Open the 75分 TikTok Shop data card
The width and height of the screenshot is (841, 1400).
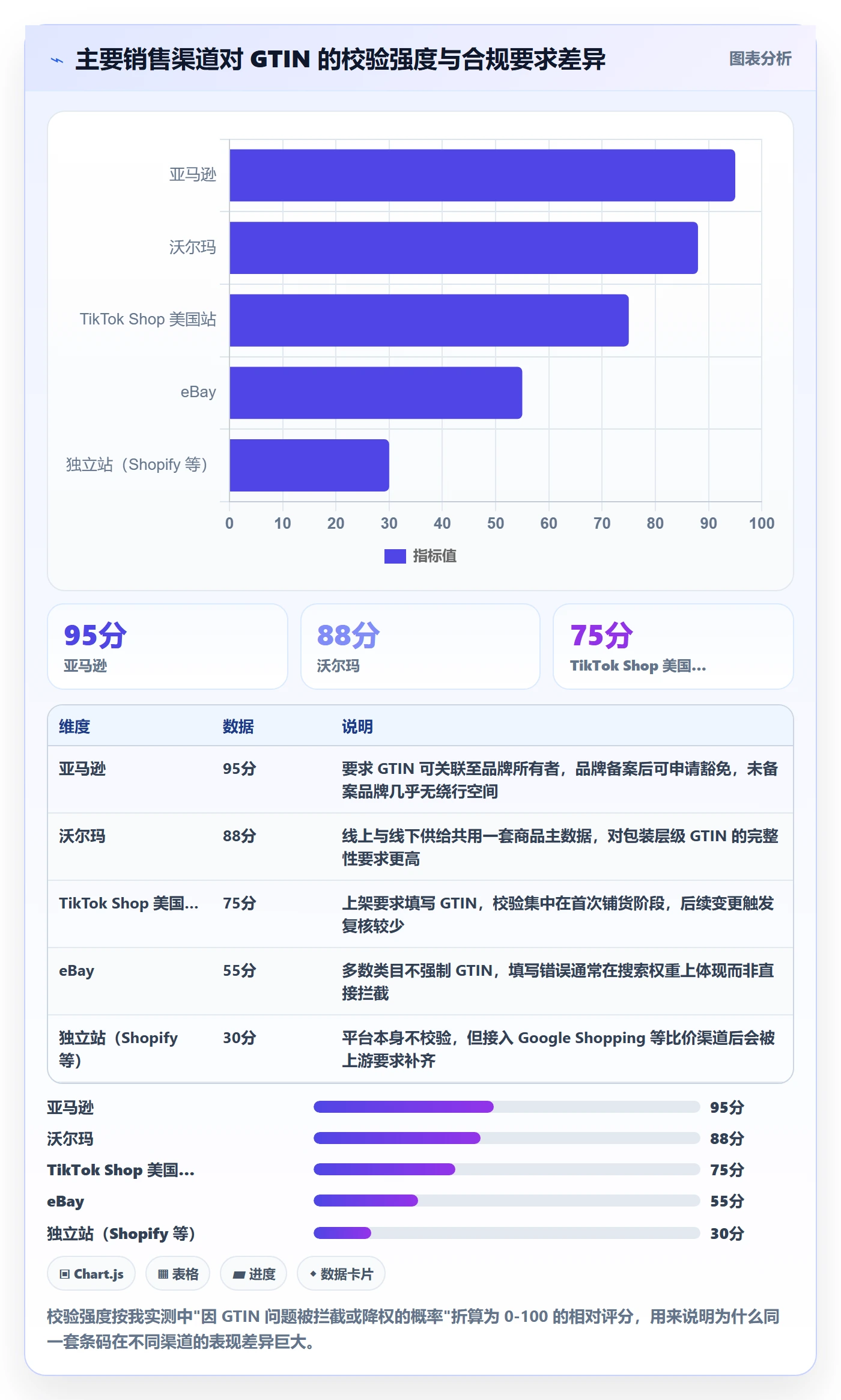(x=673, y=647)
